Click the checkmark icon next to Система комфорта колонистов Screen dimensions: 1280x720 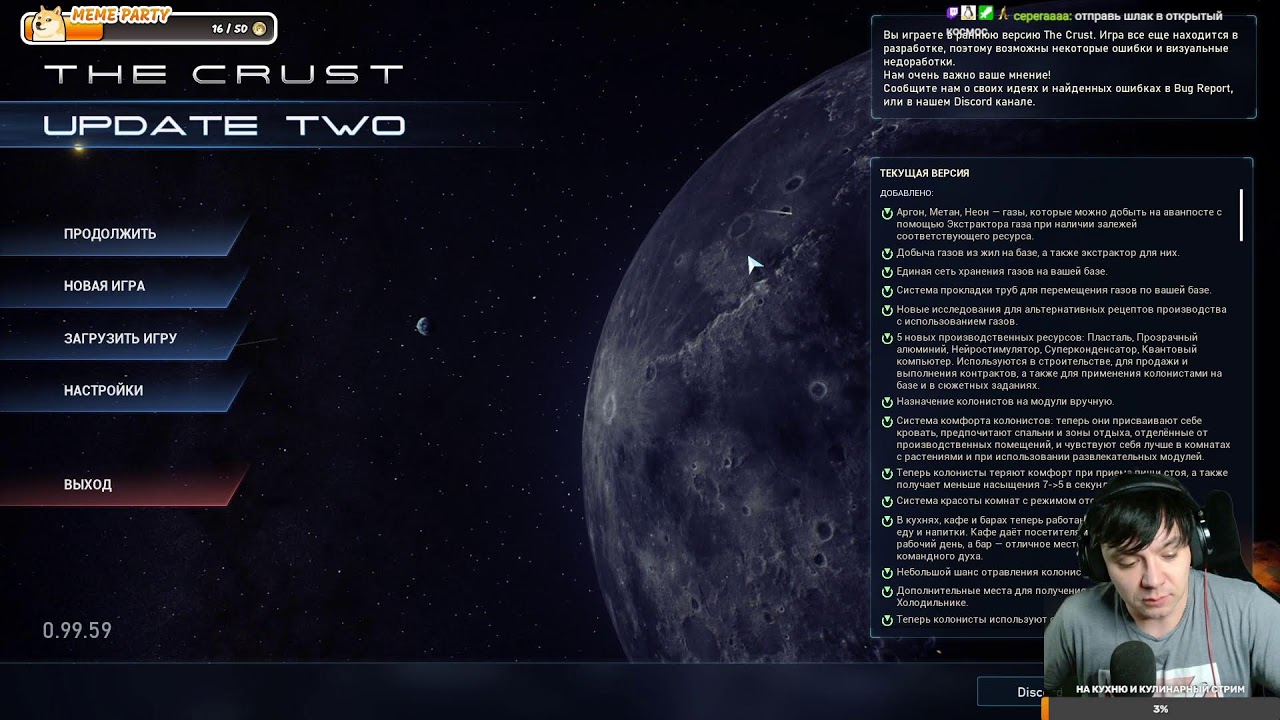(887, 422)
